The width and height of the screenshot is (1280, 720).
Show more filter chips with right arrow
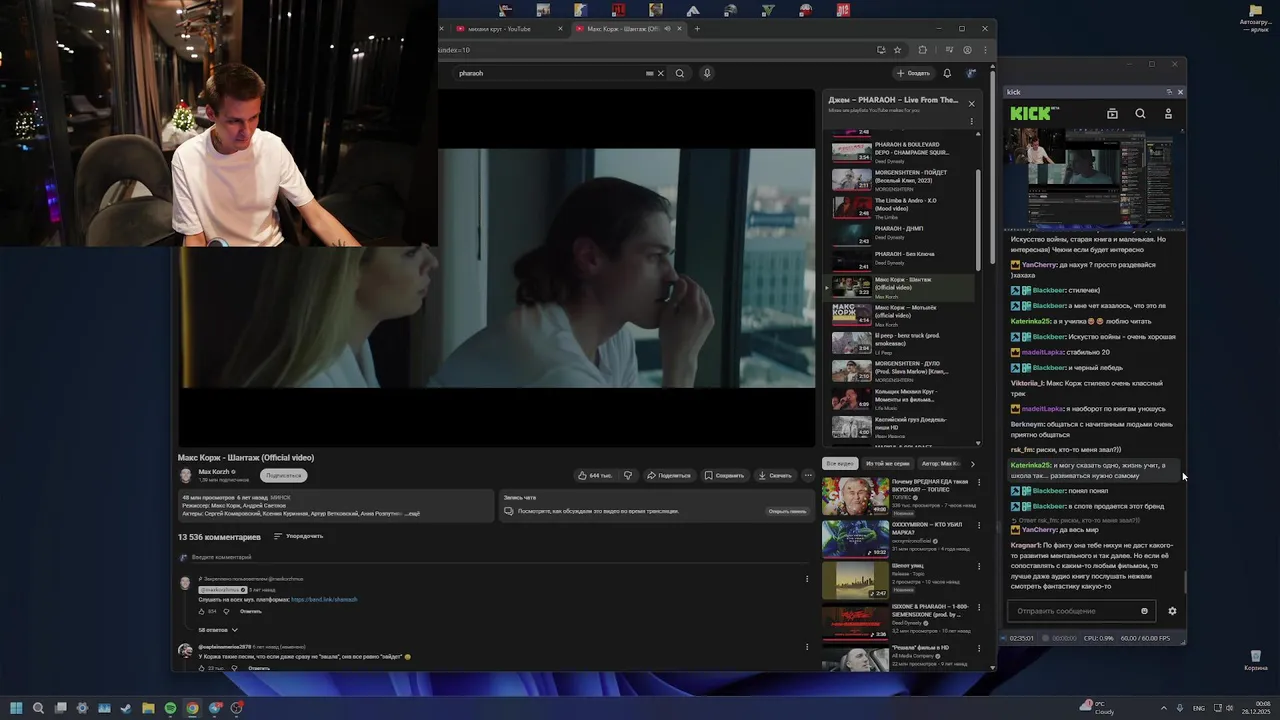pos(972,463)
